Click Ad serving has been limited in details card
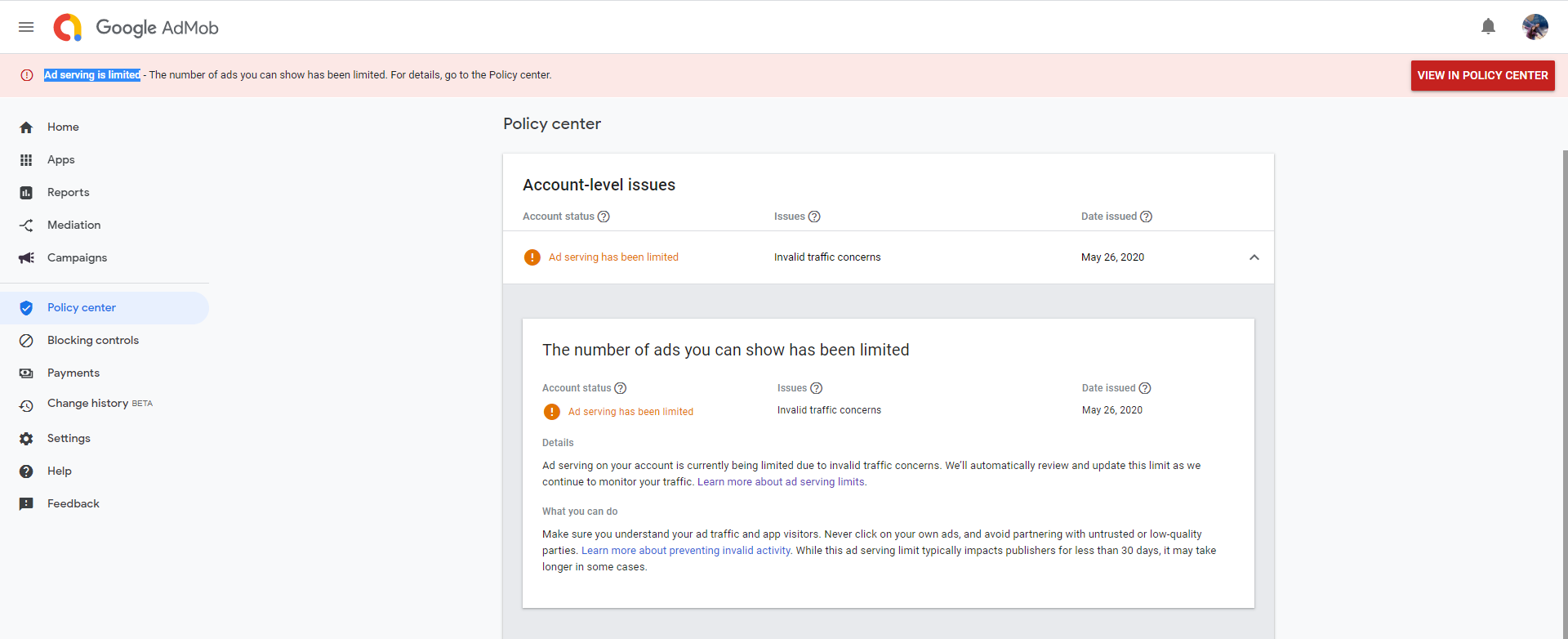The height and width of the screenshot is (639, 1568). coord(630,412)
